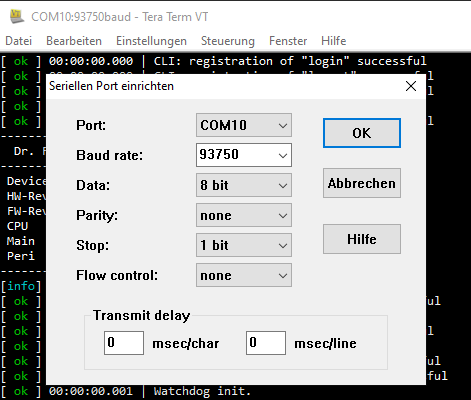Click the Abbrechen button

362,183
